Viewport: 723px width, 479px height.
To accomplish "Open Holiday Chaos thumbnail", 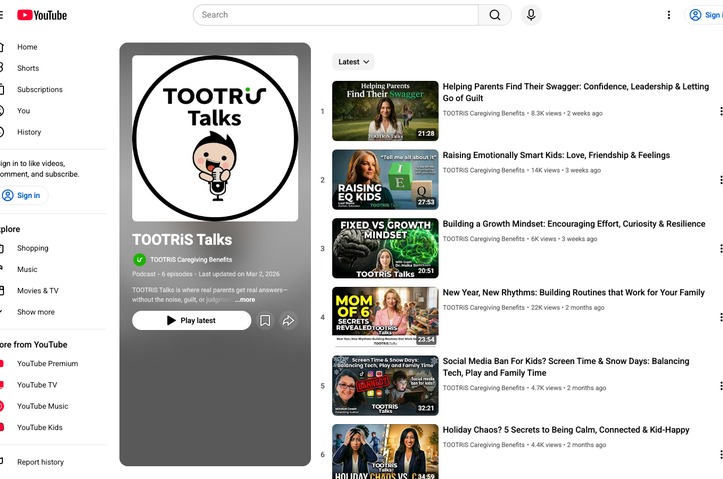I will tap(385, 452).
